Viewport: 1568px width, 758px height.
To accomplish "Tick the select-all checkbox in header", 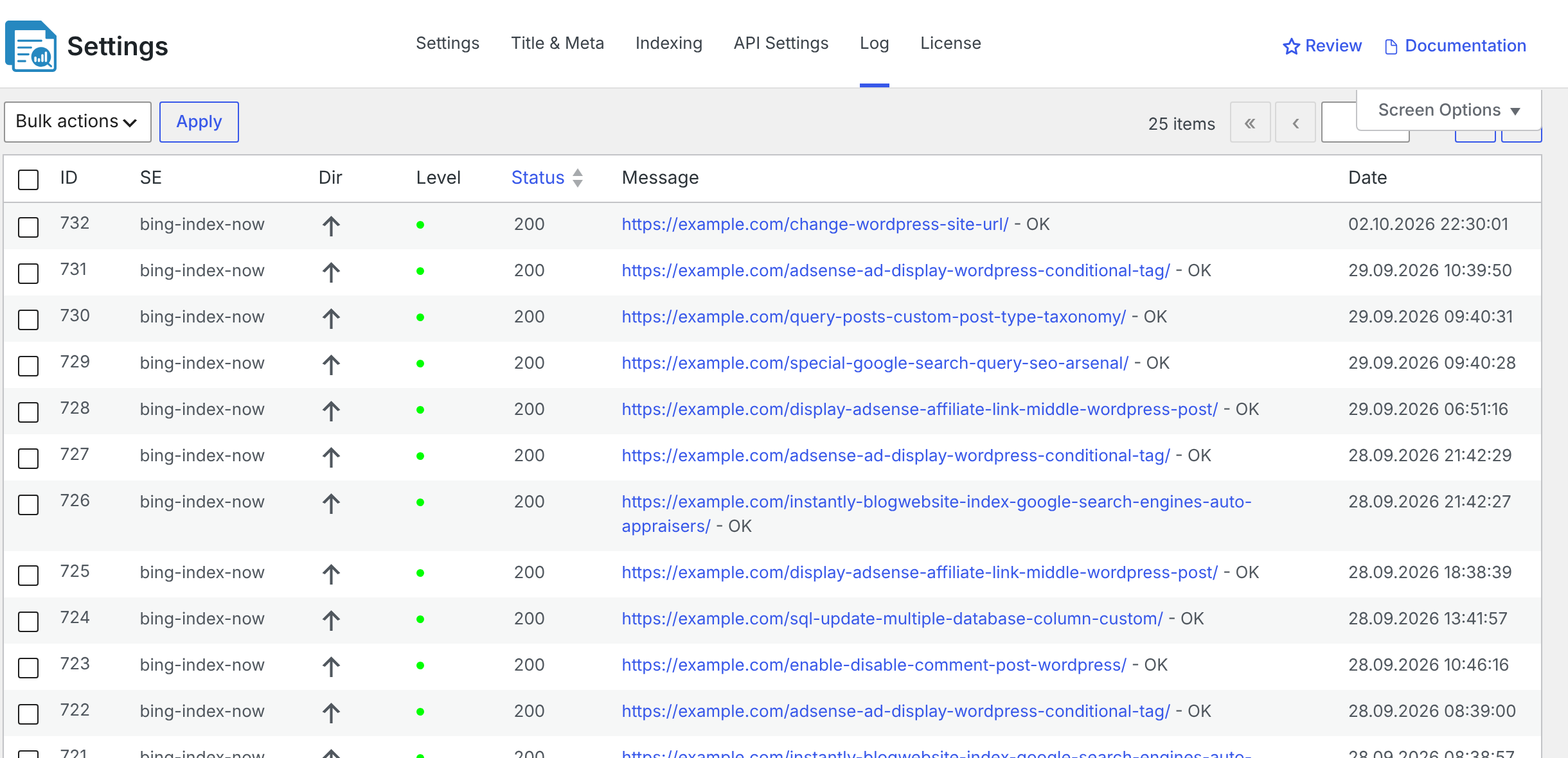I will [x=28, y=179].
